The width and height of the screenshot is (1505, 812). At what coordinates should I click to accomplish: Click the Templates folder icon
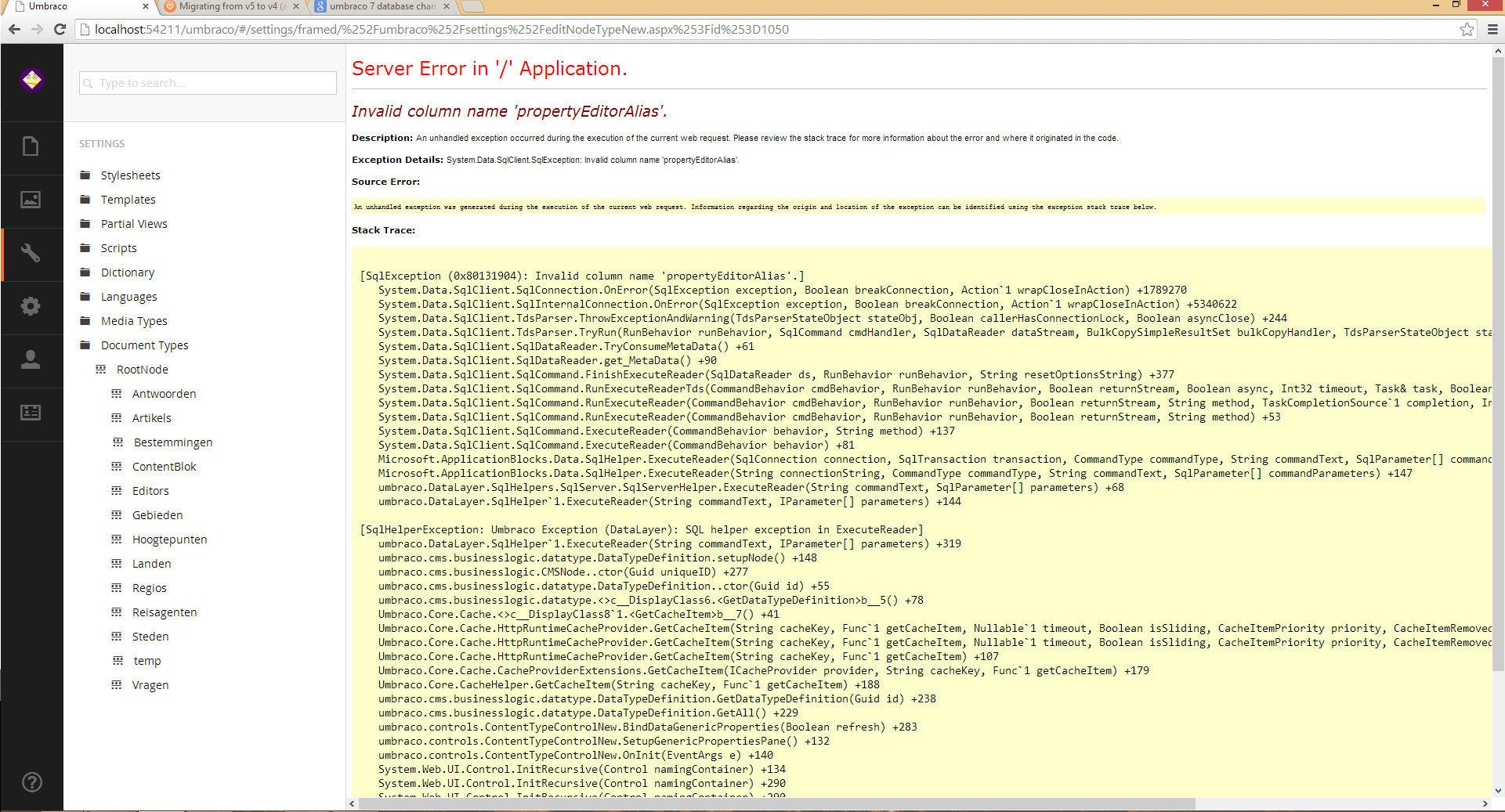pos(85,200)
